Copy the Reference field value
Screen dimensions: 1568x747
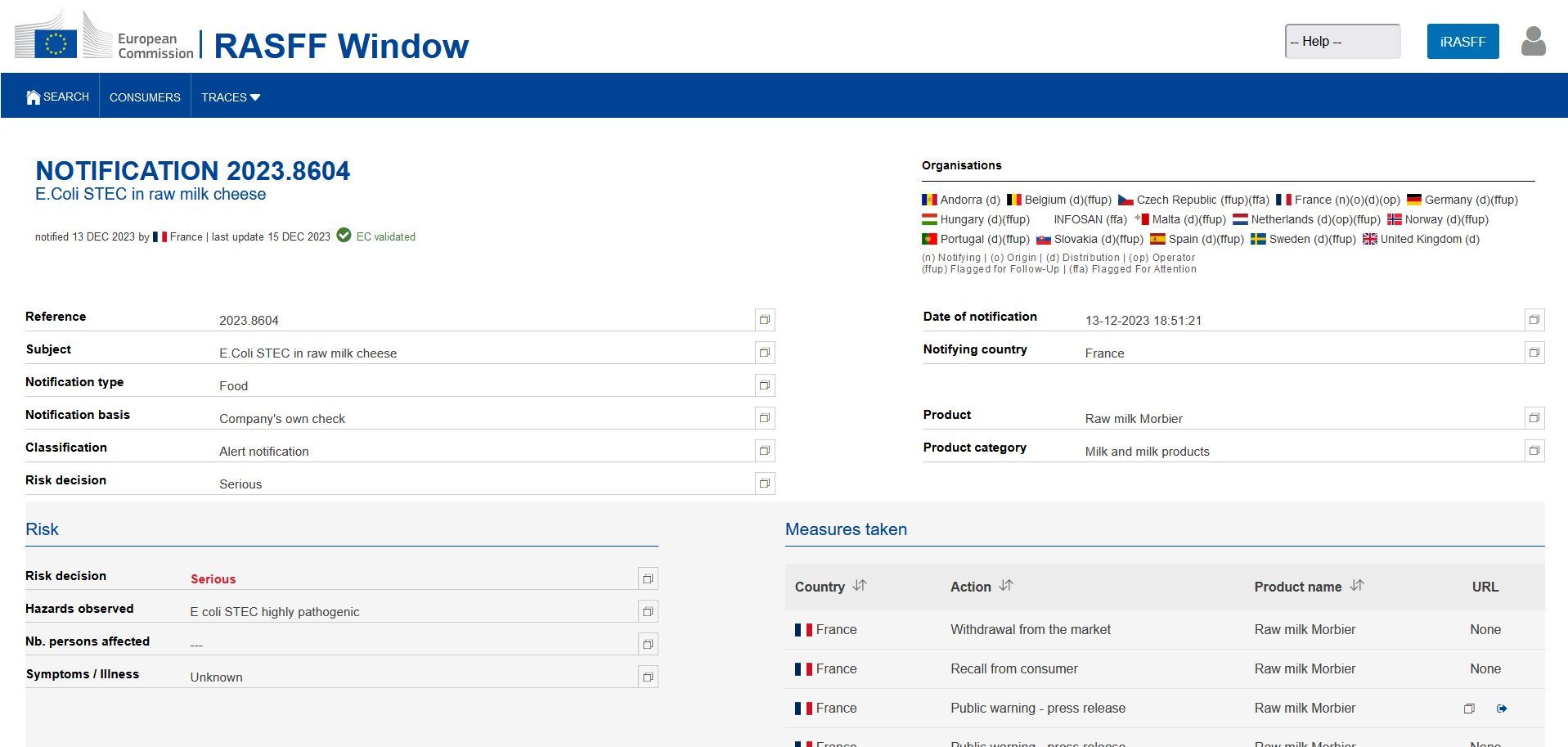tap(765, 320)
